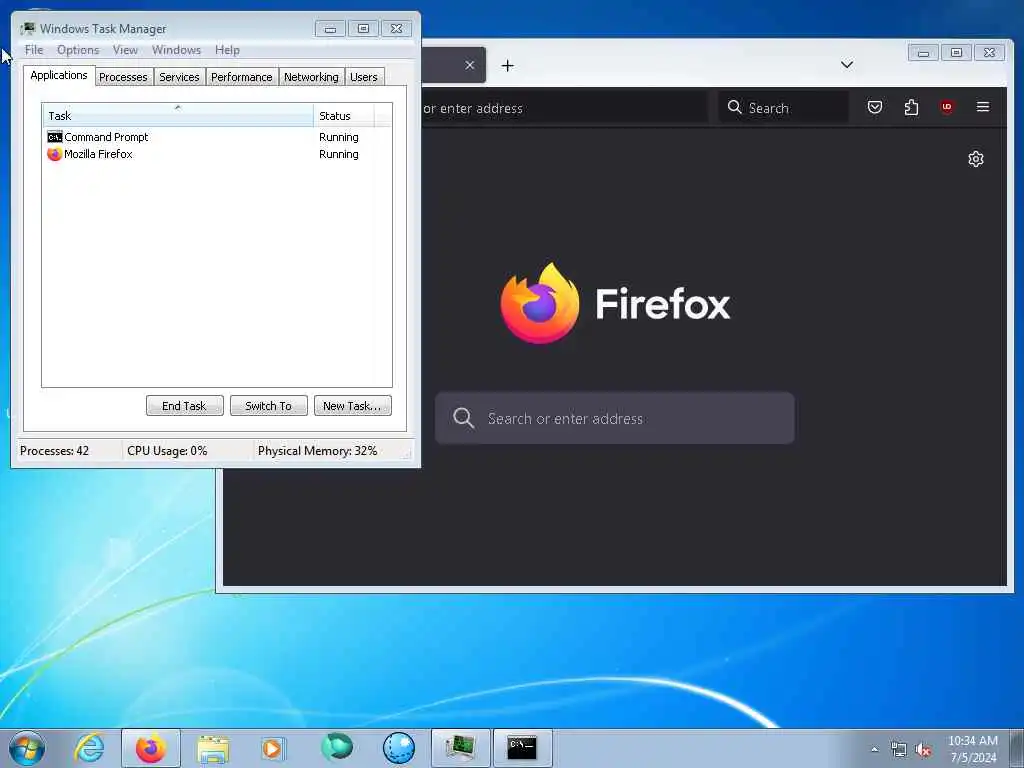
Task: Click the blue globe taskbar icon
Action: 398,748
